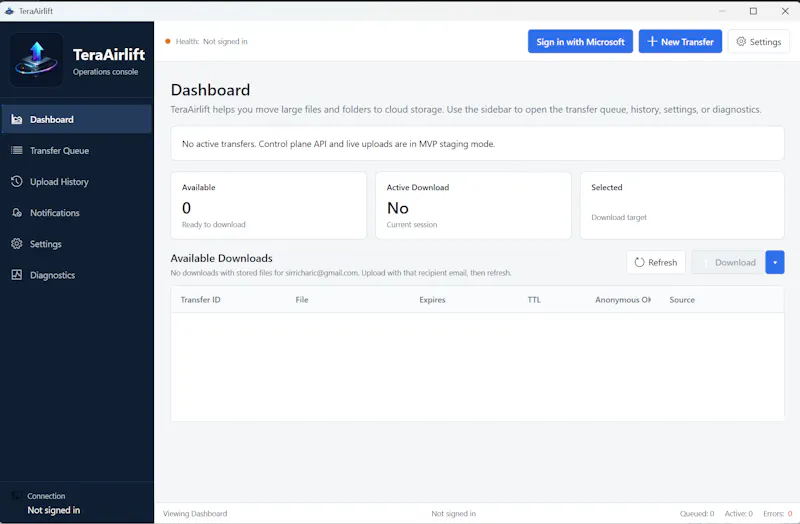Click the Connection monitor icon at sidebar bottom
This screenshot has width=800, height=524.
click(17, 496)
